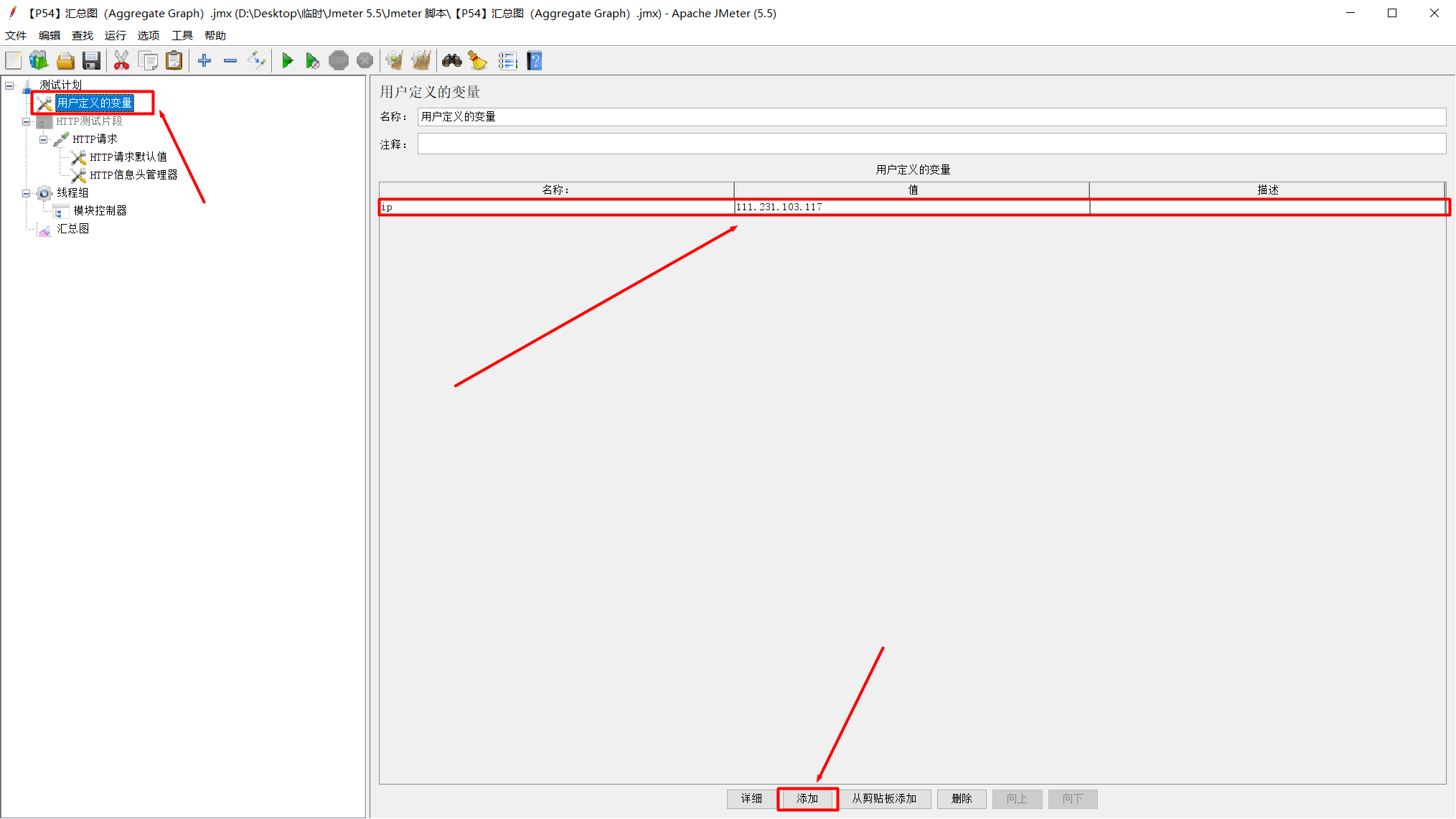Viewport: 1456px width, 819px height.
Task: Open Search with the binoculars icon
Action: click(451, 61)
